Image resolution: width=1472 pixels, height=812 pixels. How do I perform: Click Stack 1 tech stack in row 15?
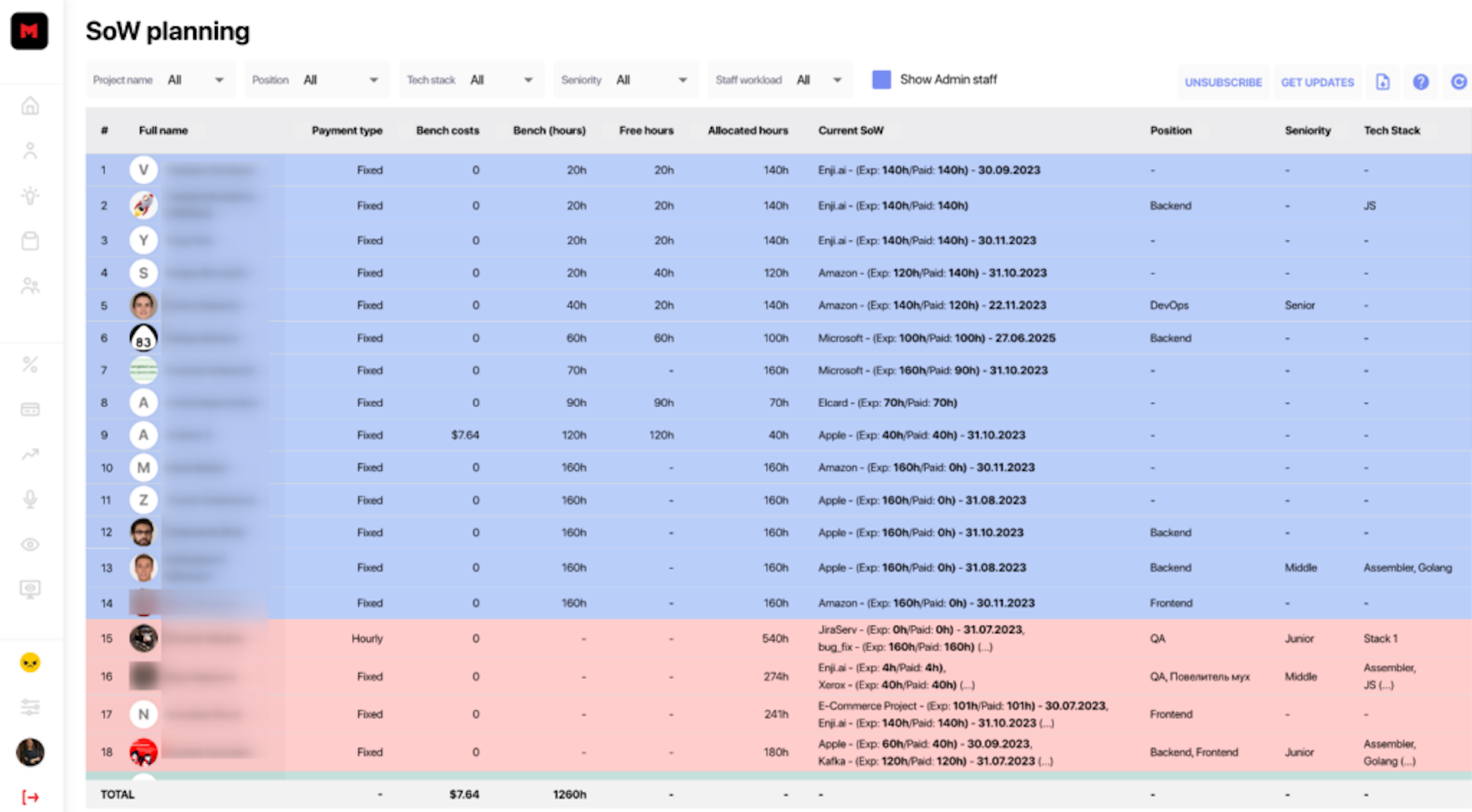click(1381, 639)
